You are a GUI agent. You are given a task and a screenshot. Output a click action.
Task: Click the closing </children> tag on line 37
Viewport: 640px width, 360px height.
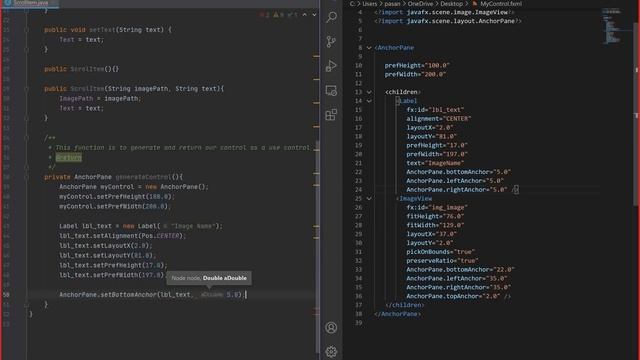pos(404,305)
